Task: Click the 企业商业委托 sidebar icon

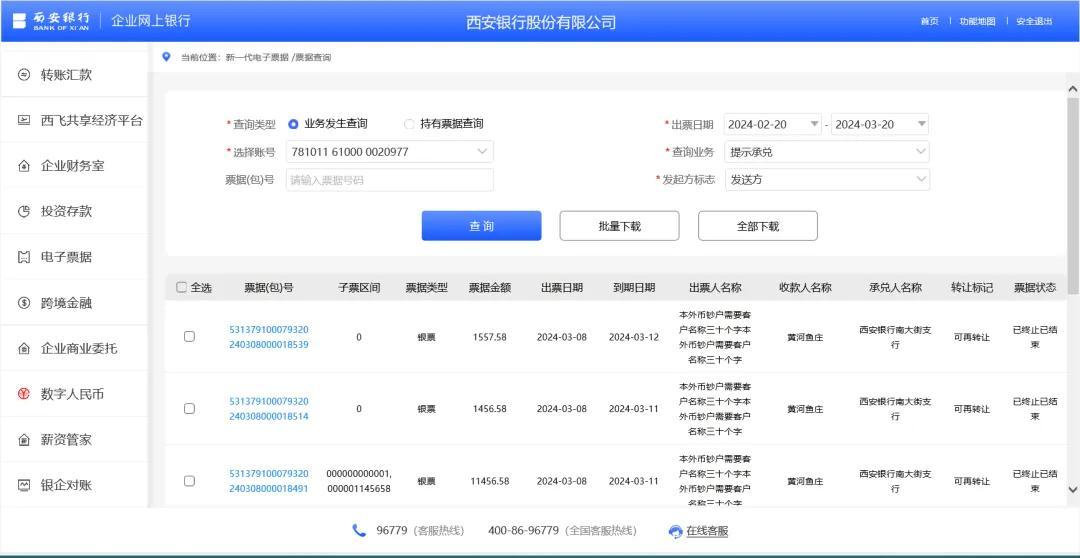Action: pyautogui.click(x=24, y=349)
